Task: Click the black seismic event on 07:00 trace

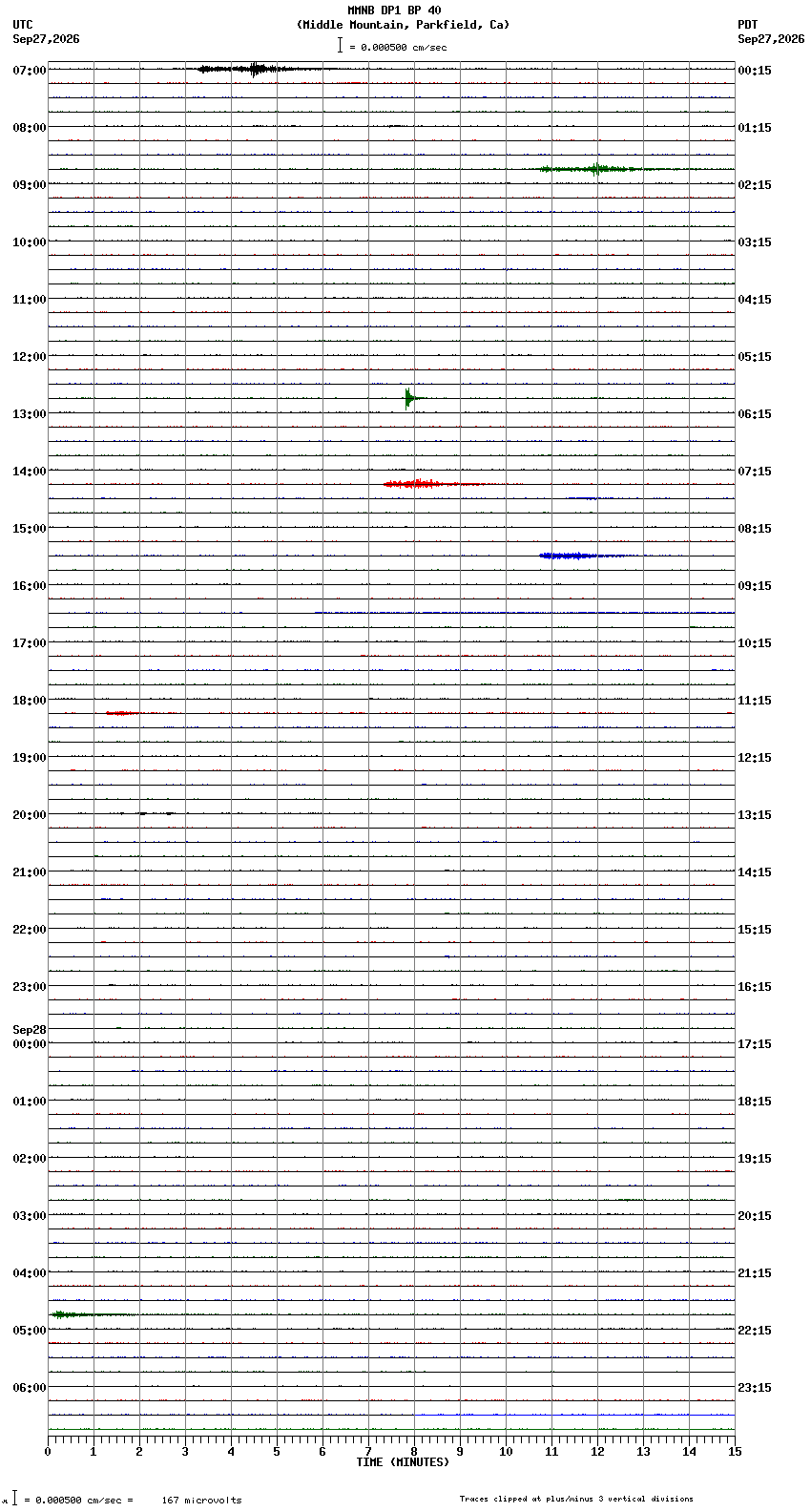Action: [256, 69]
